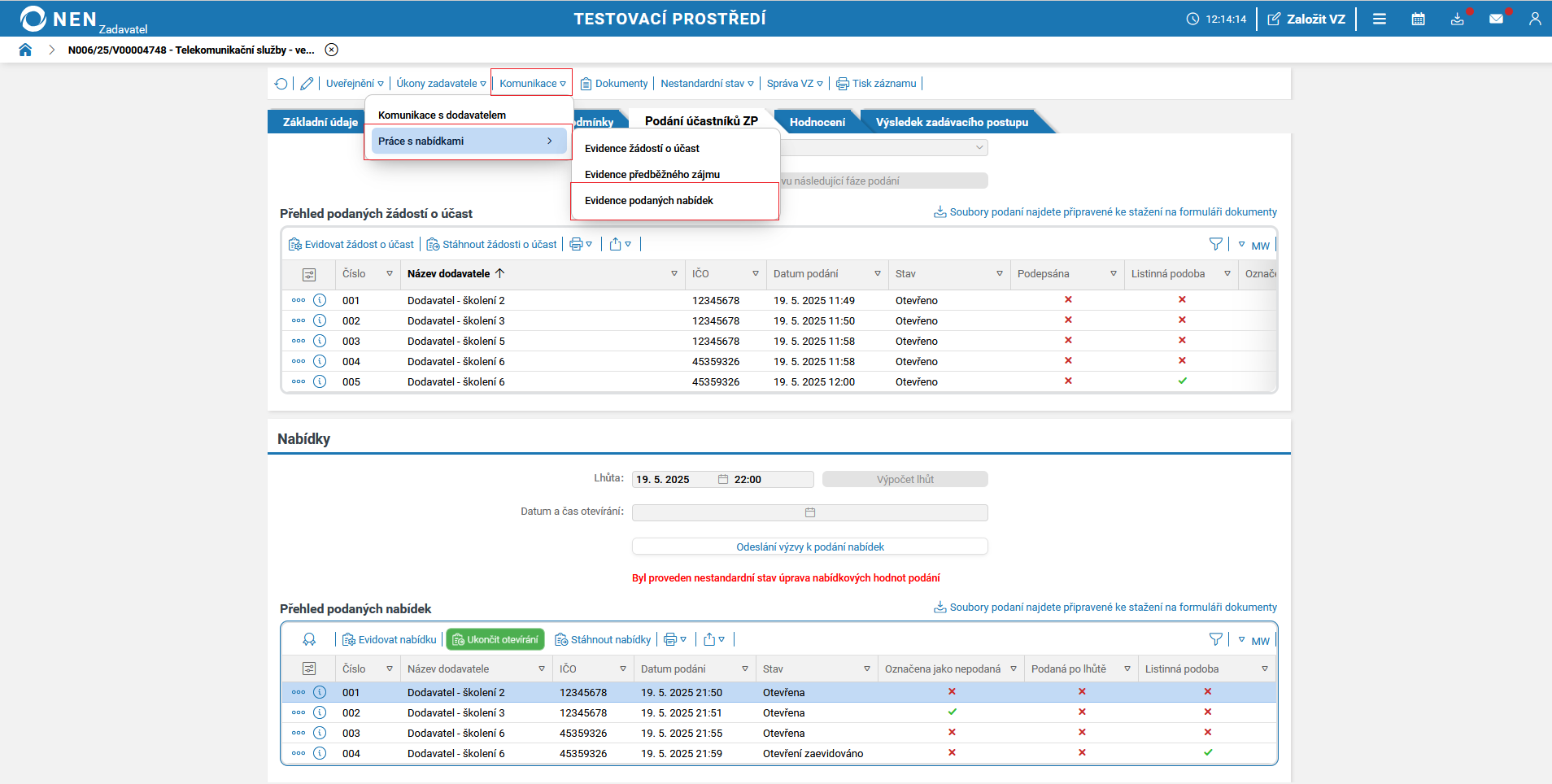This screenshot has width=1552, height=784.
Task: Click the Založit VZ button
Action: pos(1306,19)
